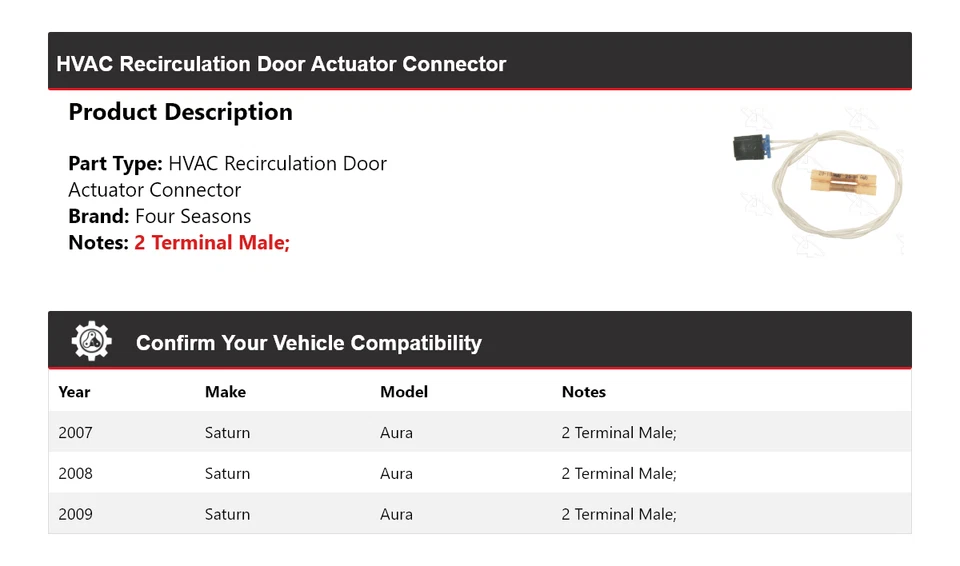Click the Model column header
This screenshot has height=566, width=960.
coord(403,392)
